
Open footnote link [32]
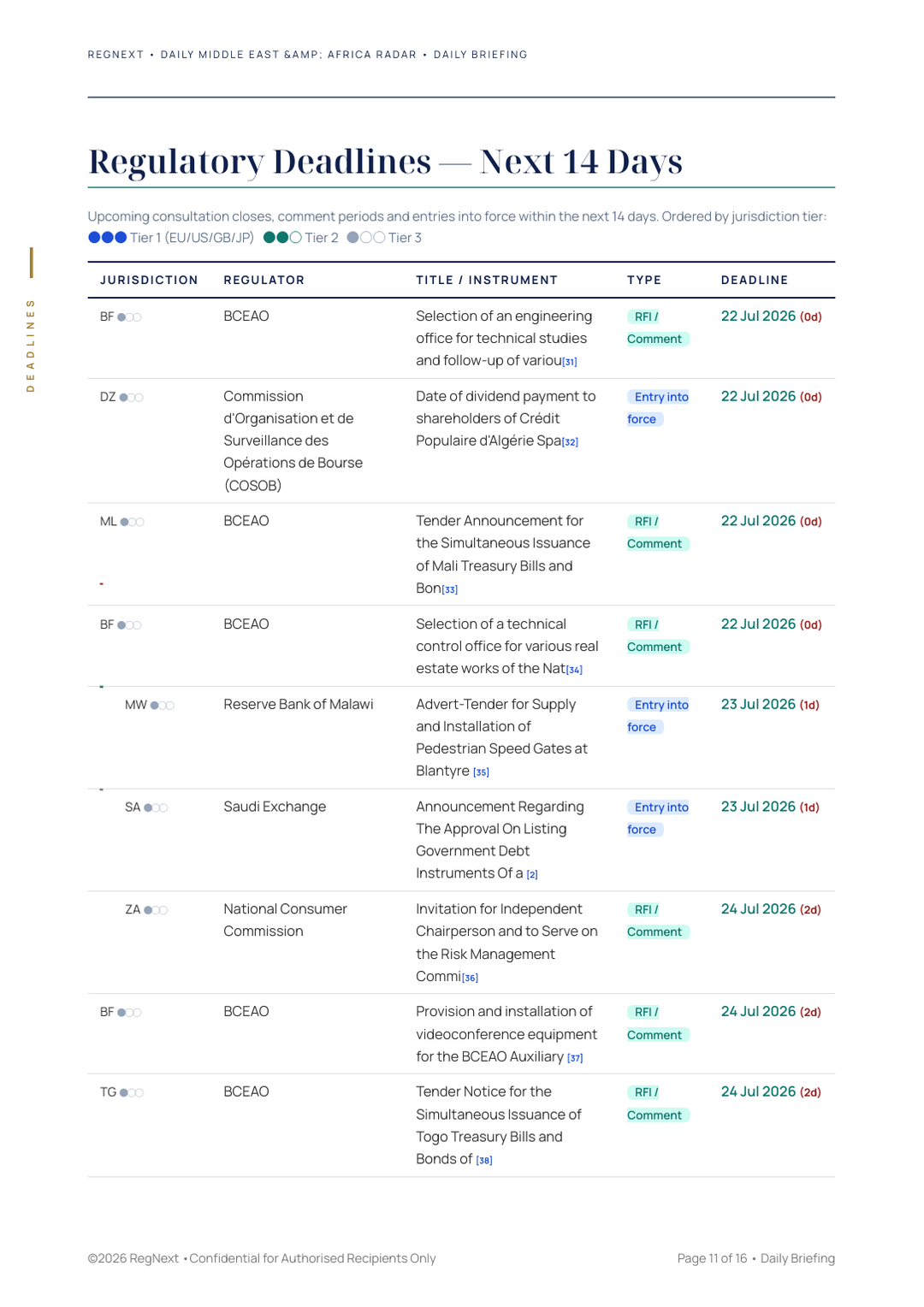(x=571, y=442)
